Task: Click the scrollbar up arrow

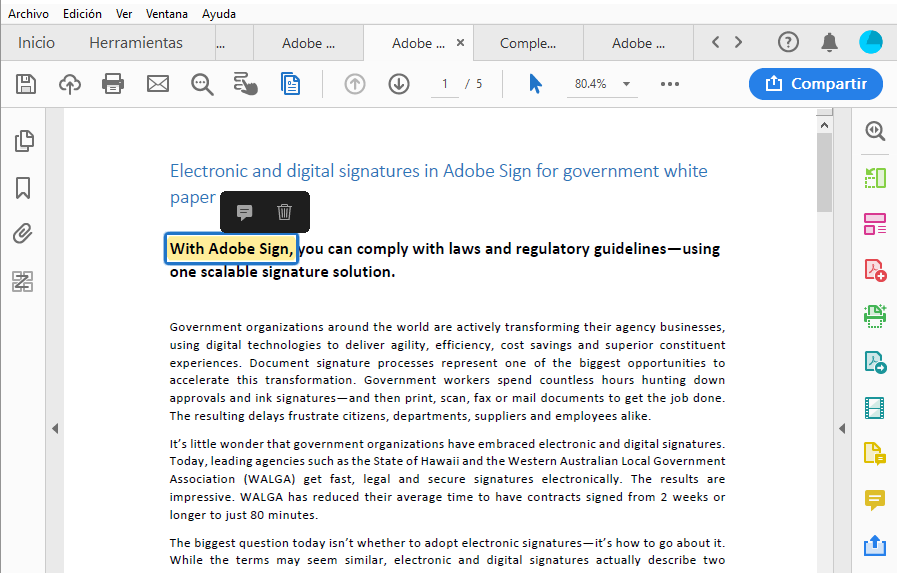Action: [824, 125]
